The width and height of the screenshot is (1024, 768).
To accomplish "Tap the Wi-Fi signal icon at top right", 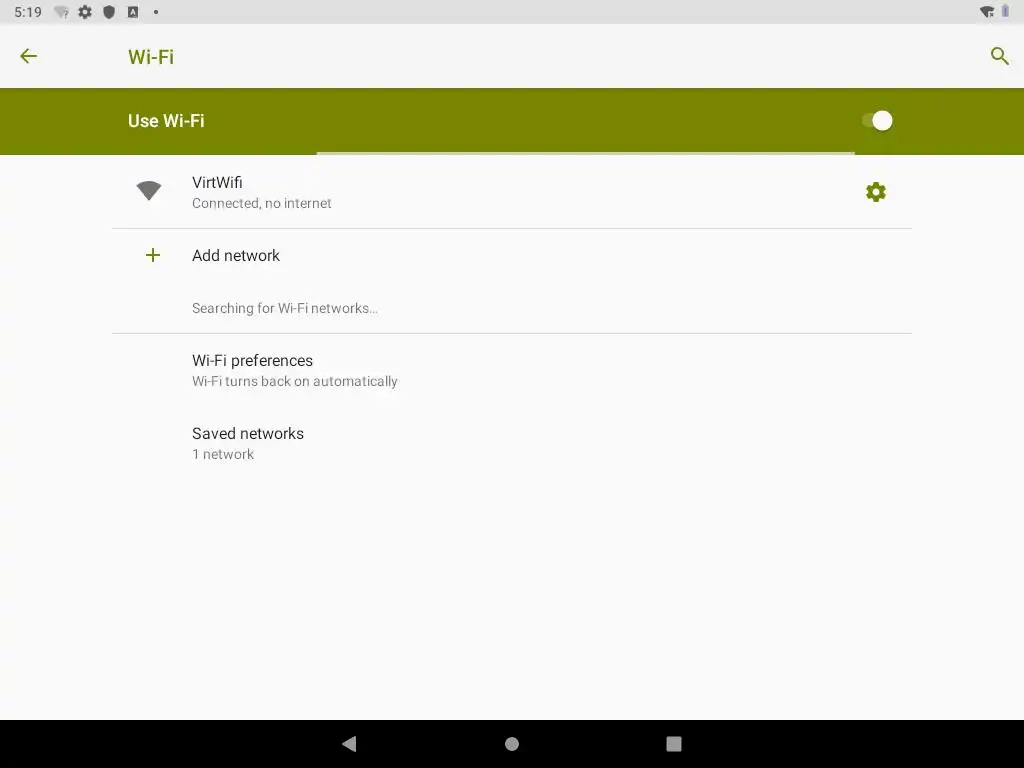I will click(x=987, y=11).
